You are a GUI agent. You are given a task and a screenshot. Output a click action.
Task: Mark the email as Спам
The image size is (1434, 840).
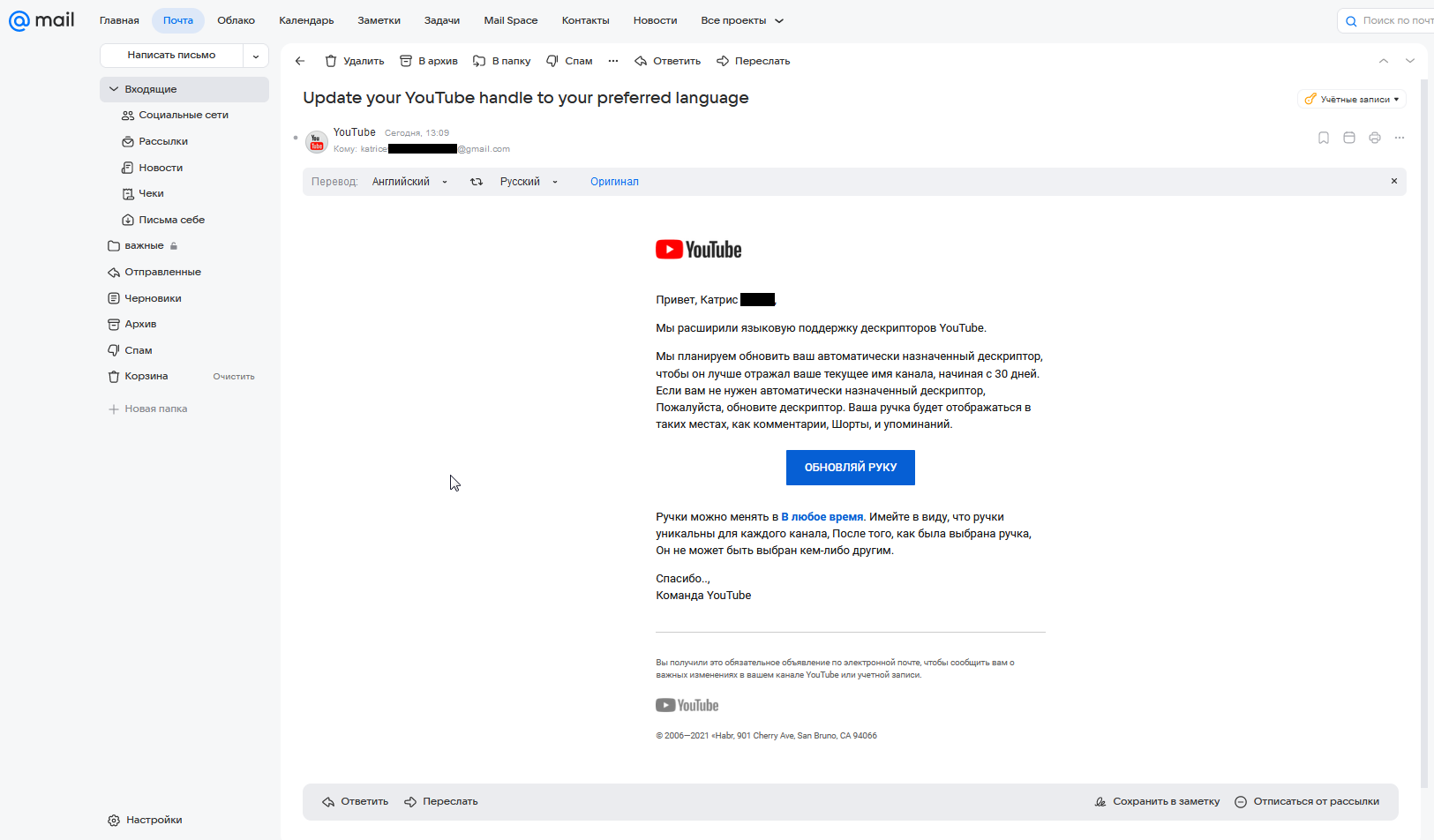[x=569, y=61]
